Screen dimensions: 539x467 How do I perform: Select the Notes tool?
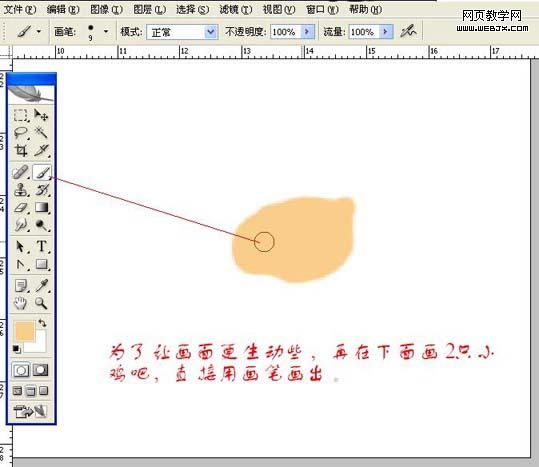tap(21, 286)
